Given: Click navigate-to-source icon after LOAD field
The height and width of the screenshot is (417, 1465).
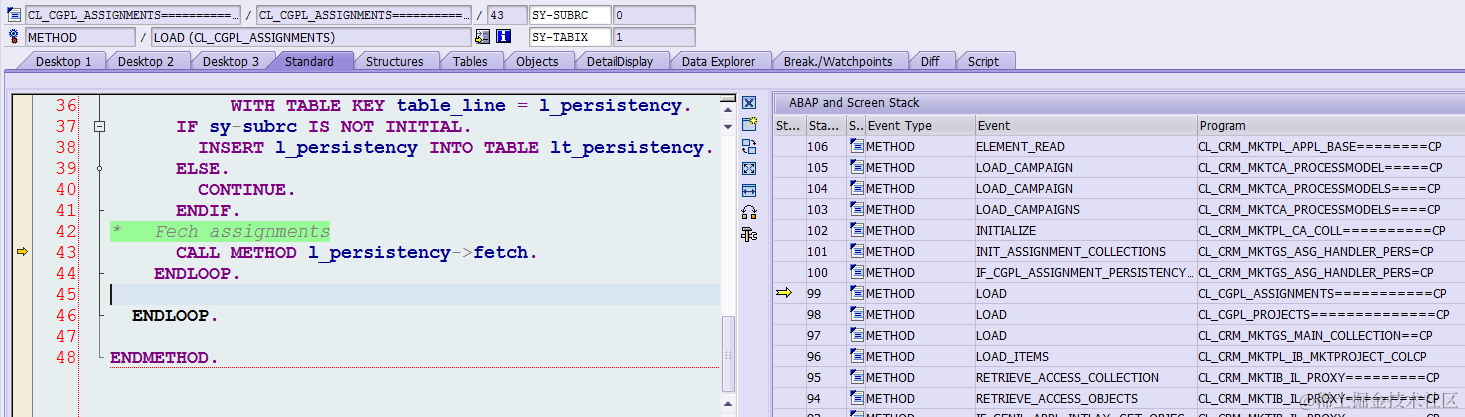Looking at the screenshot, I should click(483, 37).
